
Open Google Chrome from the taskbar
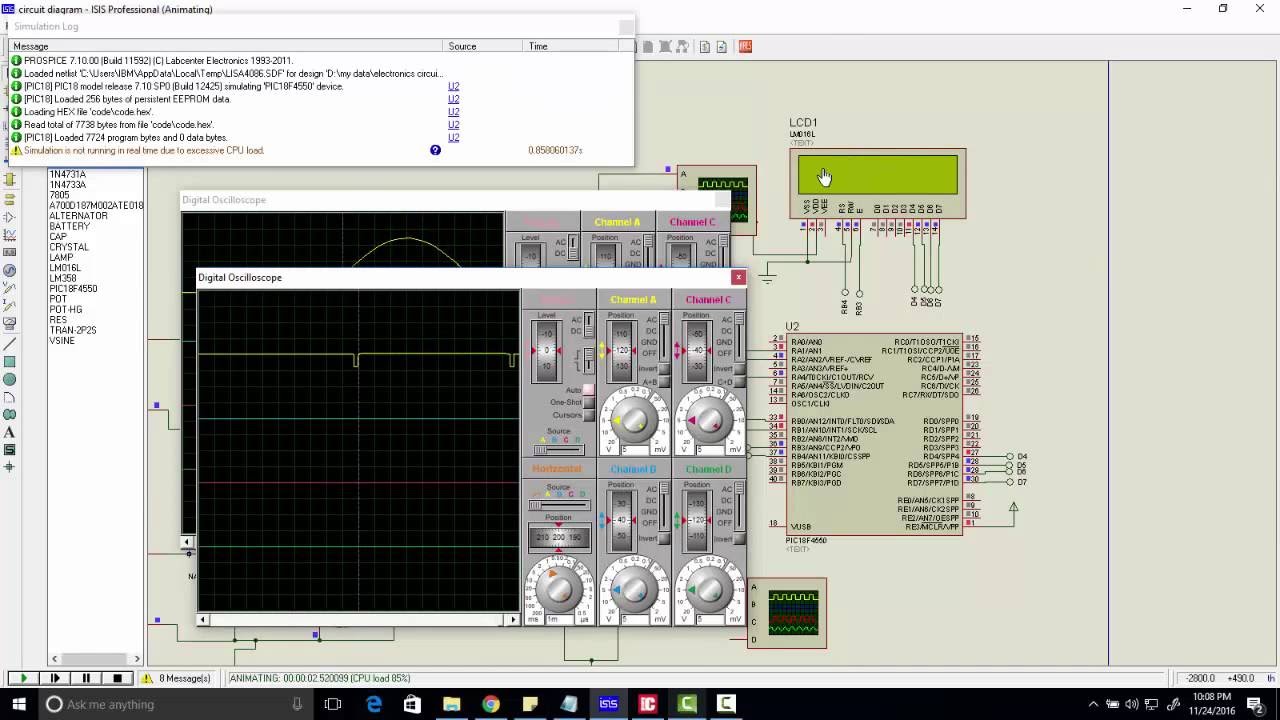pos(490,704)
